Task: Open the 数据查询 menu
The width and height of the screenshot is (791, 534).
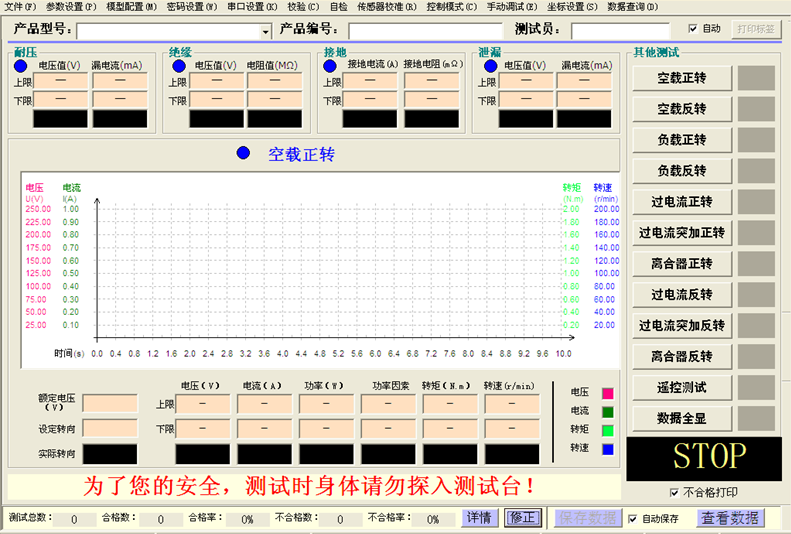Action: click(x=632, y=6)
